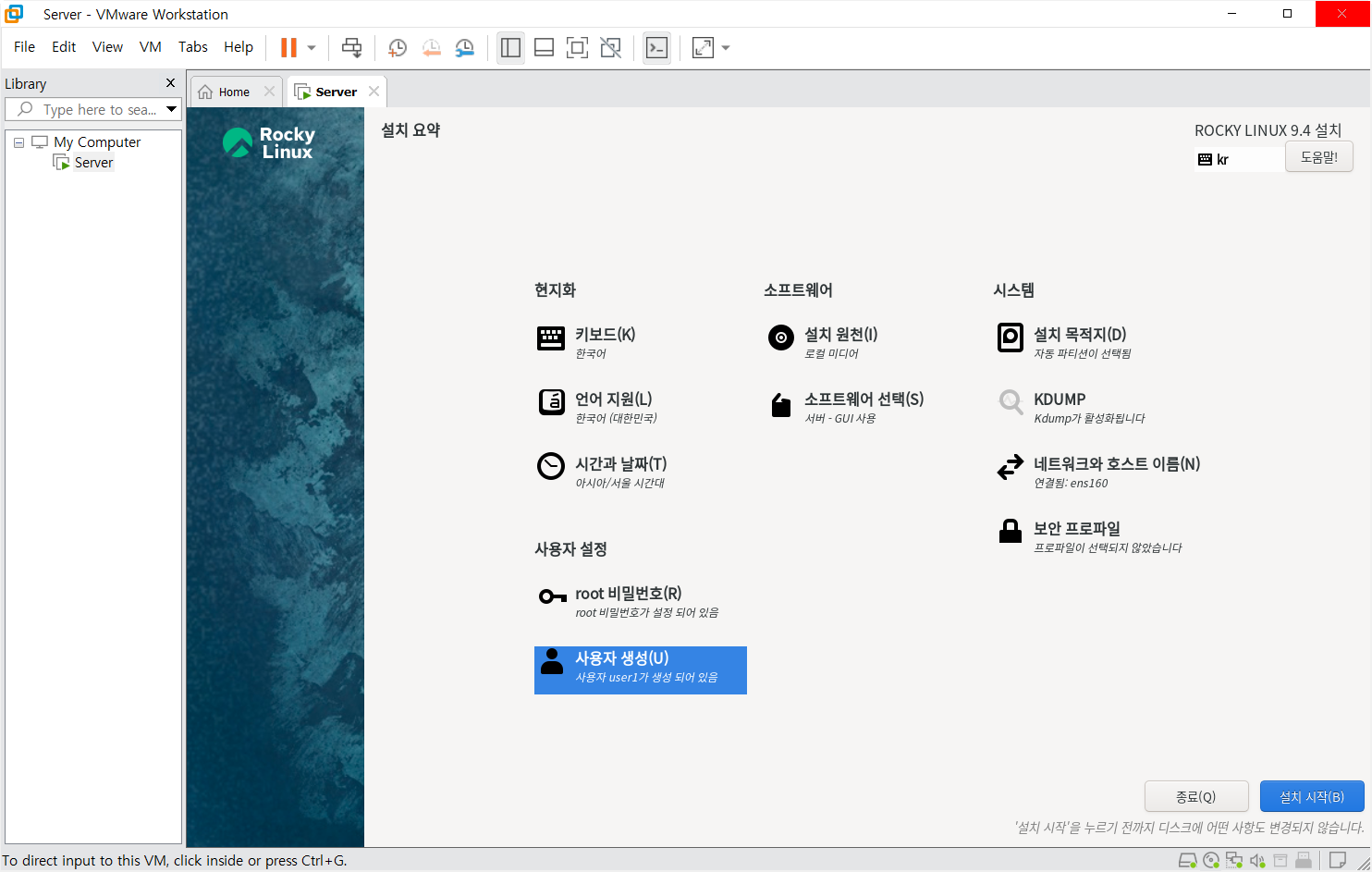Open 설치 목적지(D) installation destination
This screenshot has width=1372, height=872.
point(1064,342)
